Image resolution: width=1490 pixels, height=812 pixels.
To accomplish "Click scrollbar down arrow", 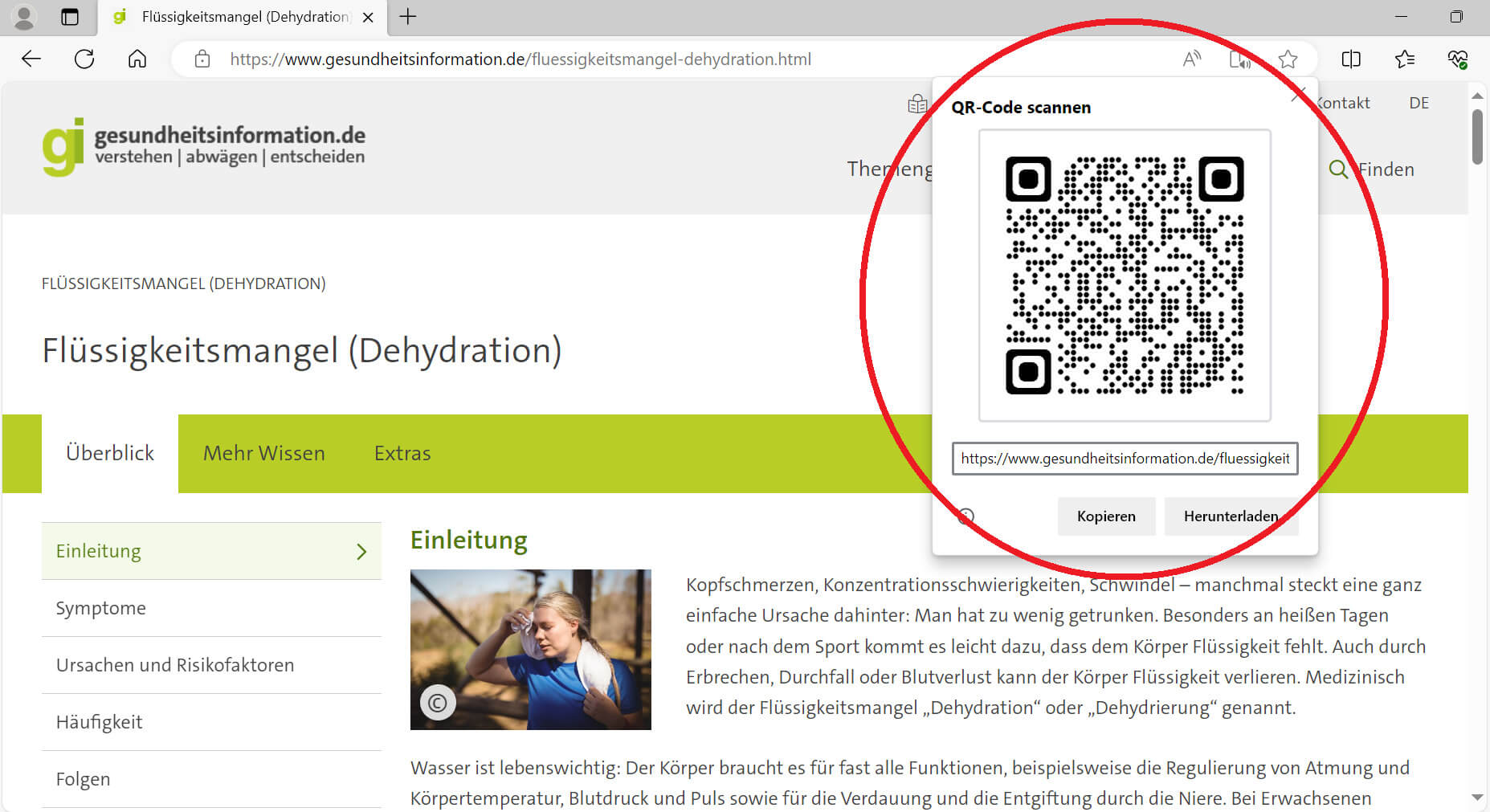I will coord(1477,797).
